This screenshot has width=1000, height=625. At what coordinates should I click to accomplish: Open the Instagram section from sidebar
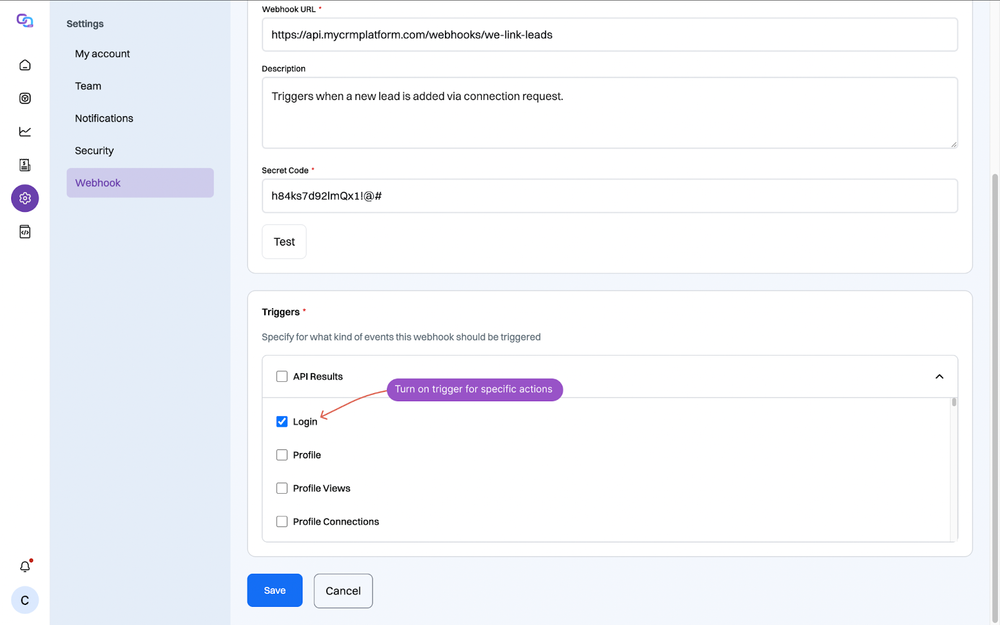pos(24,98)
